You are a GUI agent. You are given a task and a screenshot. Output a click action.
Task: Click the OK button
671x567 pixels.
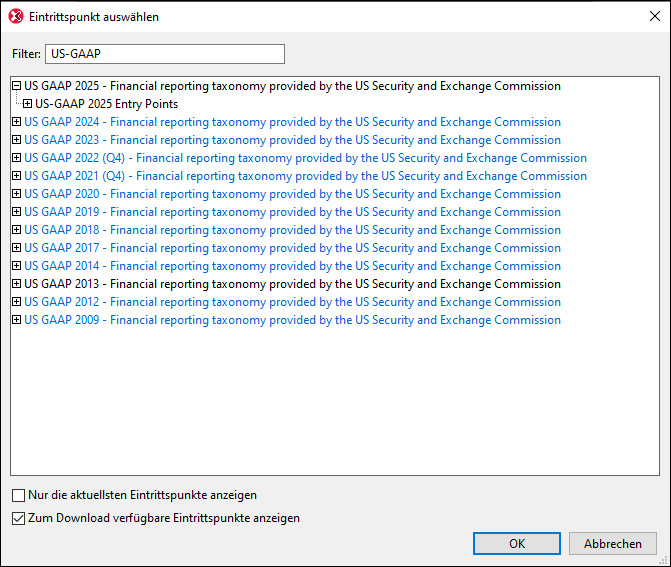click(516, 544)
